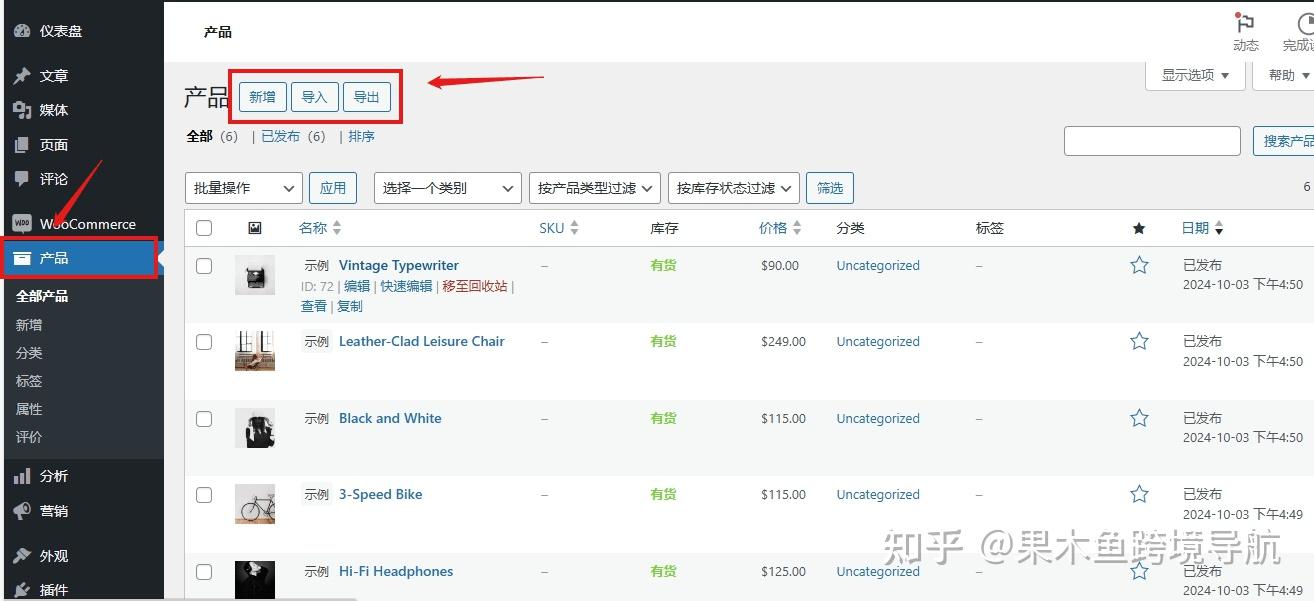Open the 插件 plugins icon
The image size is (1314, 601).
pyautogui.click(x=22, y=590)
